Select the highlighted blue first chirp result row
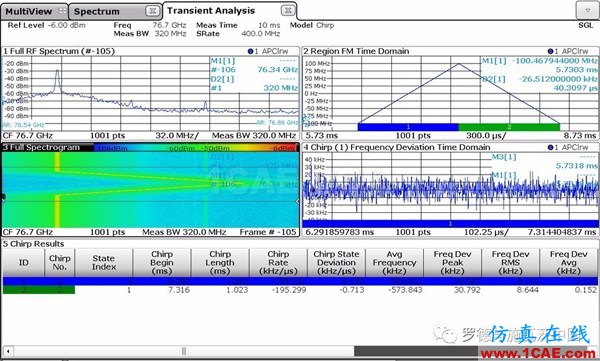Image resolution: width=600 pixels, height=361 pixels. 300,281
